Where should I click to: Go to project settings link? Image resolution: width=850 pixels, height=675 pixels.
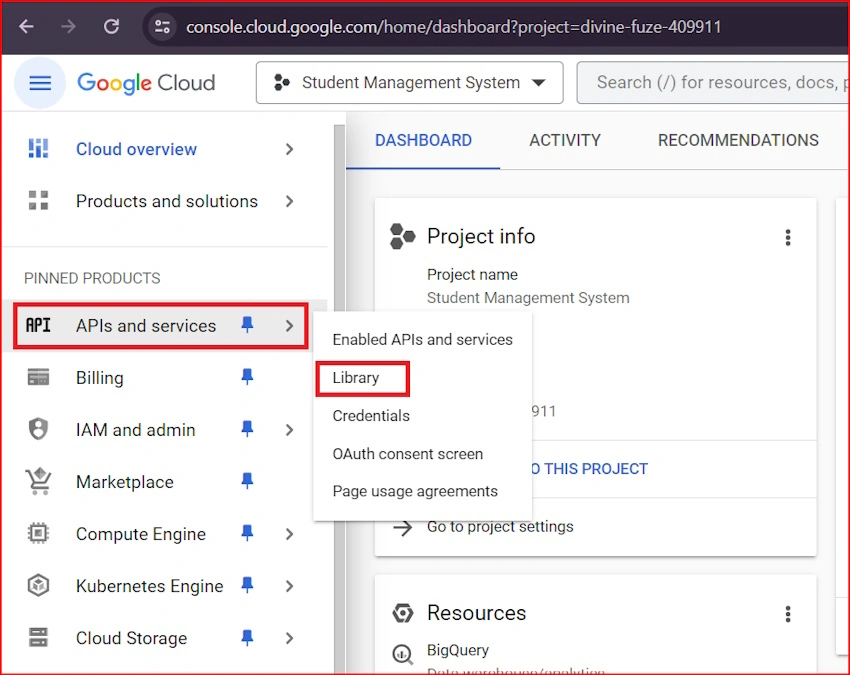coord(500,526)
